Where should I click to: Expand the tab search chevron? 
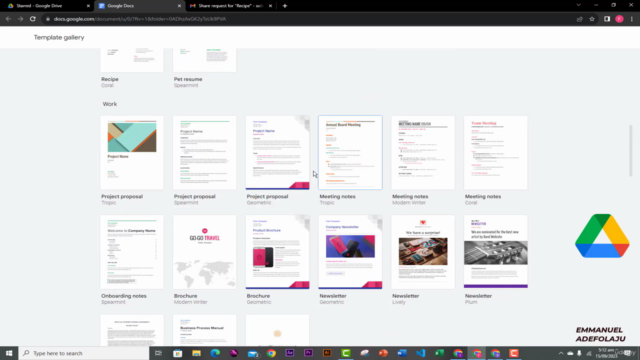578,5
